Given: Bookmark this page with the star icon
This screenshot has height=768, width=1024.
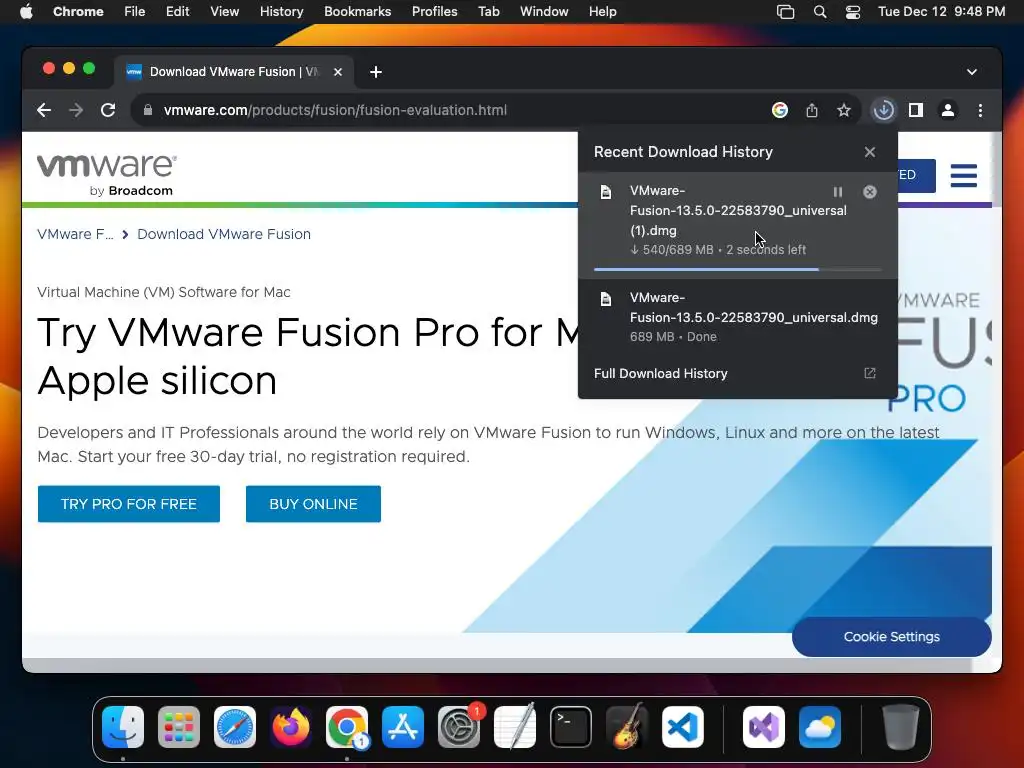Looking at the screenshot, I should [x=844, y=110].
